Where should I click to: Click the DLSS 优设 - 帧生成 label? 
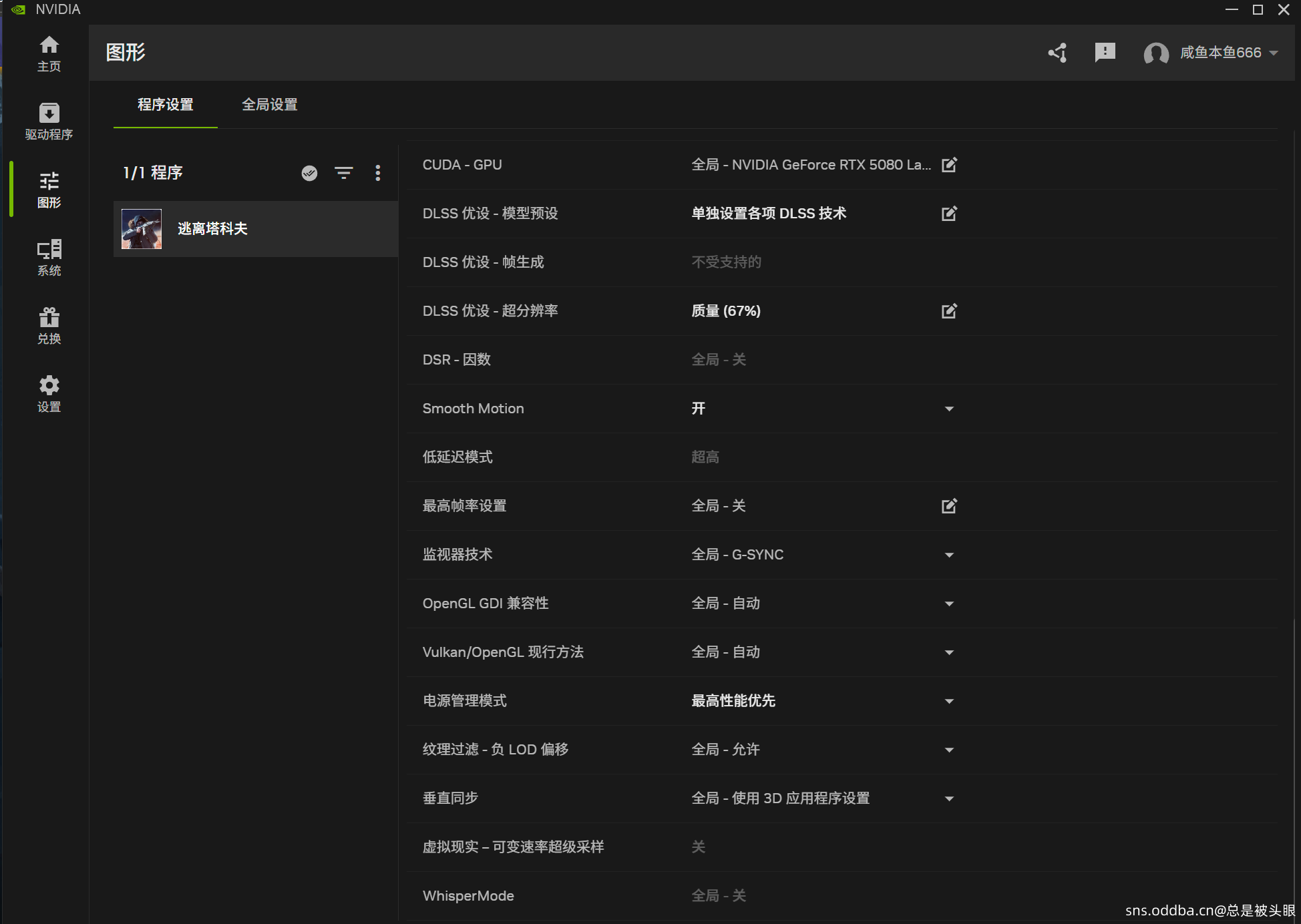click(x=483, y=262)
